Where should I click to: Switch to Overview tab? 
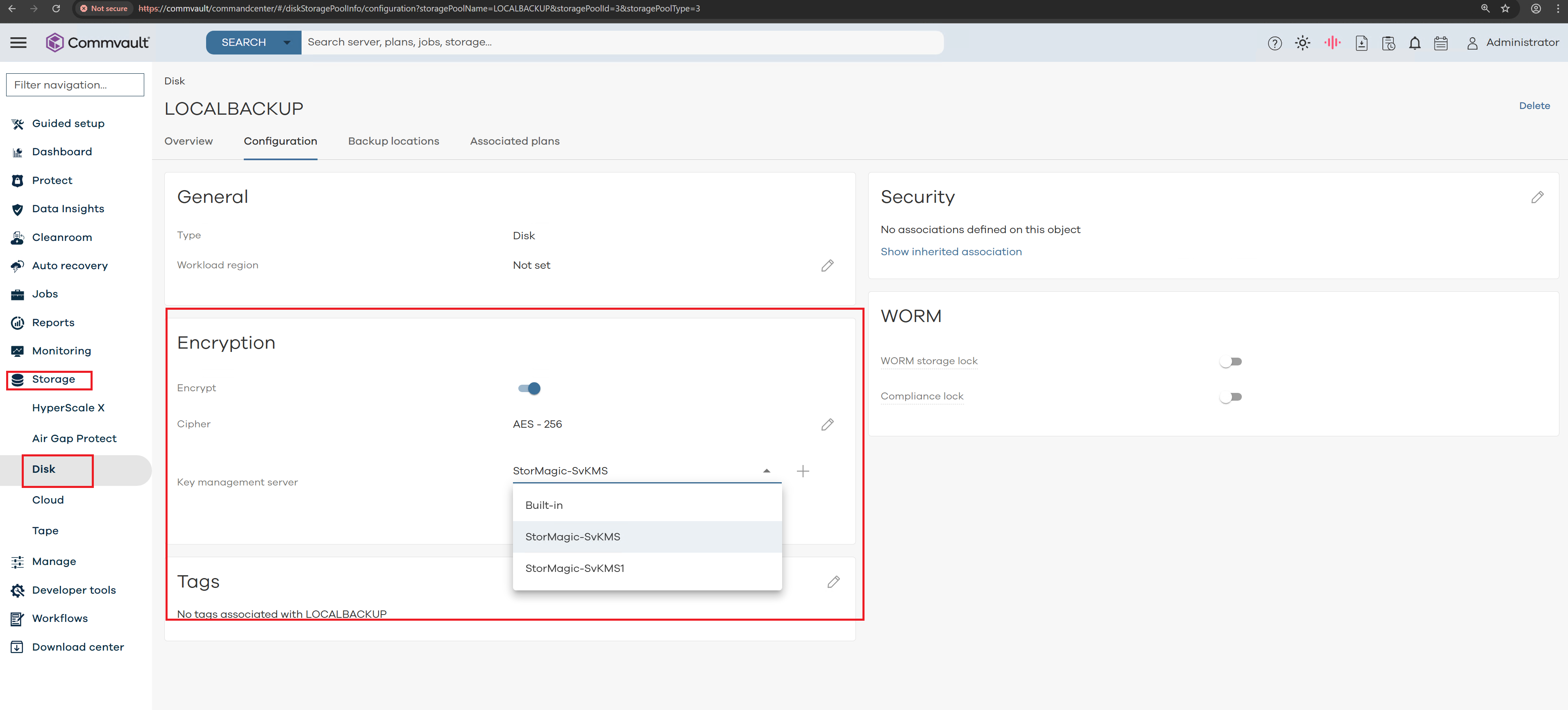pyautogui.click(x=189, y=141)
